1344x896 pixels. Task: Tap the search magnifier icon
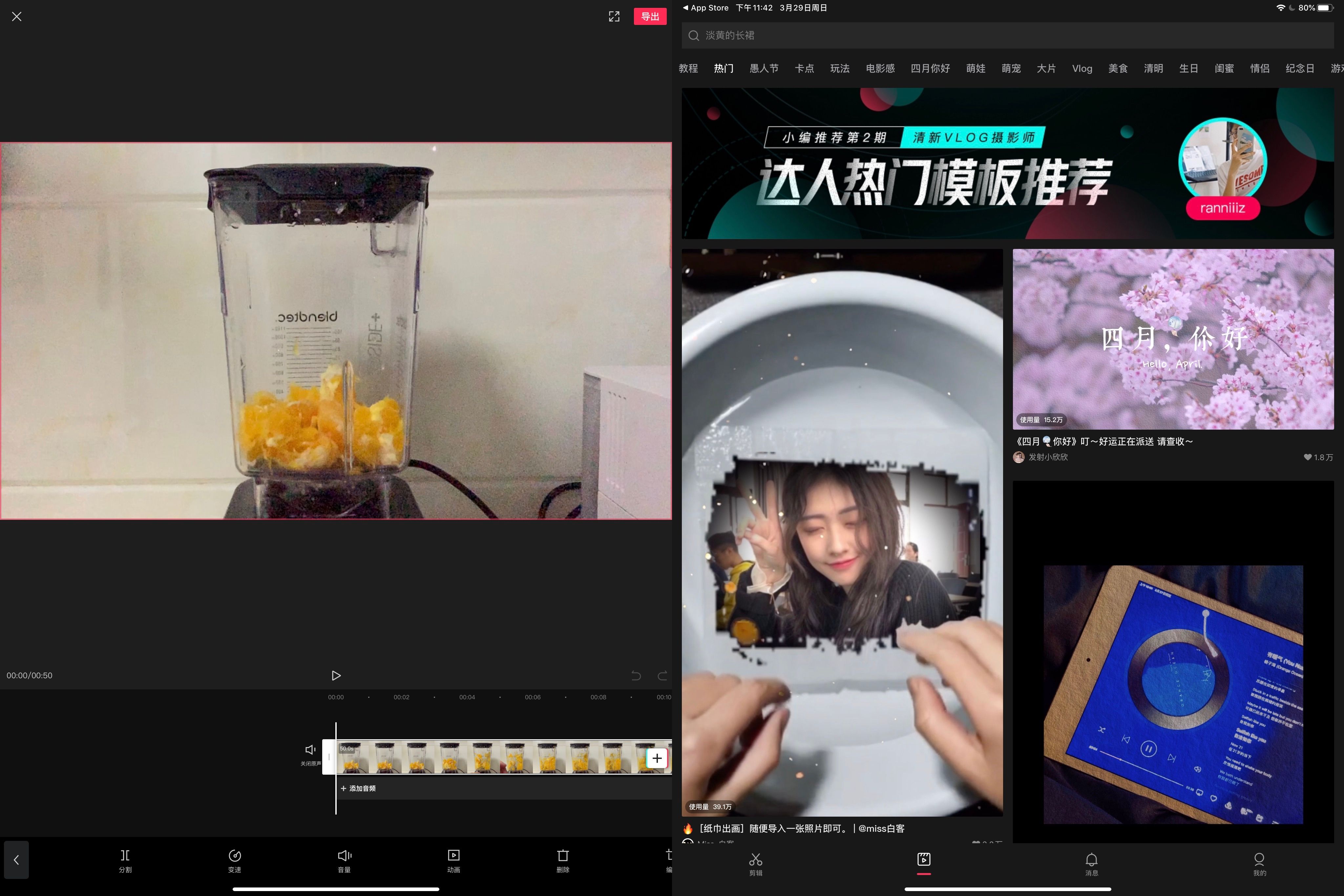click(693, 35)
